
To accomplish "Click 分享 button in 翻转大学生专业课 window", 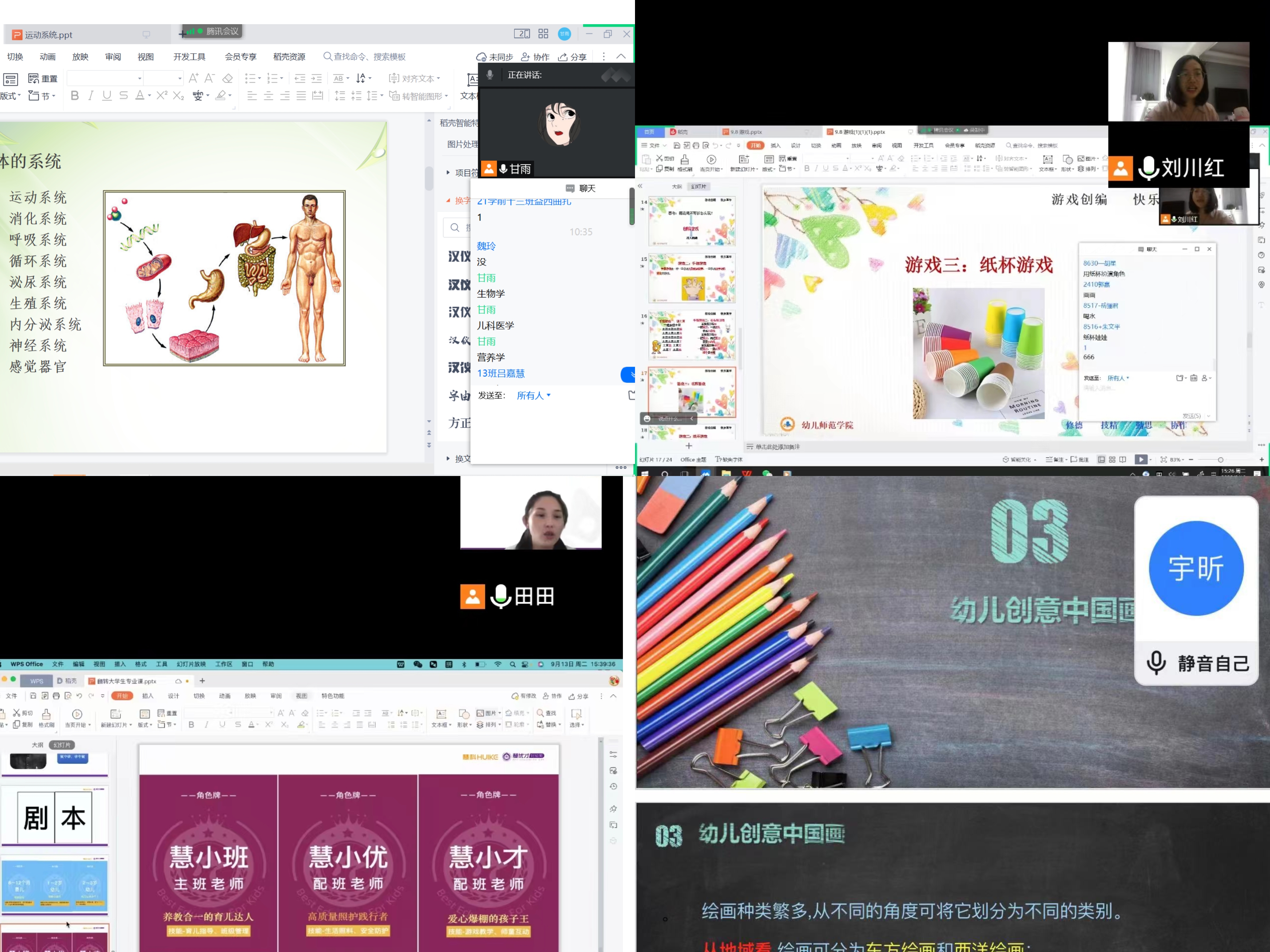I will pos(579,696).
